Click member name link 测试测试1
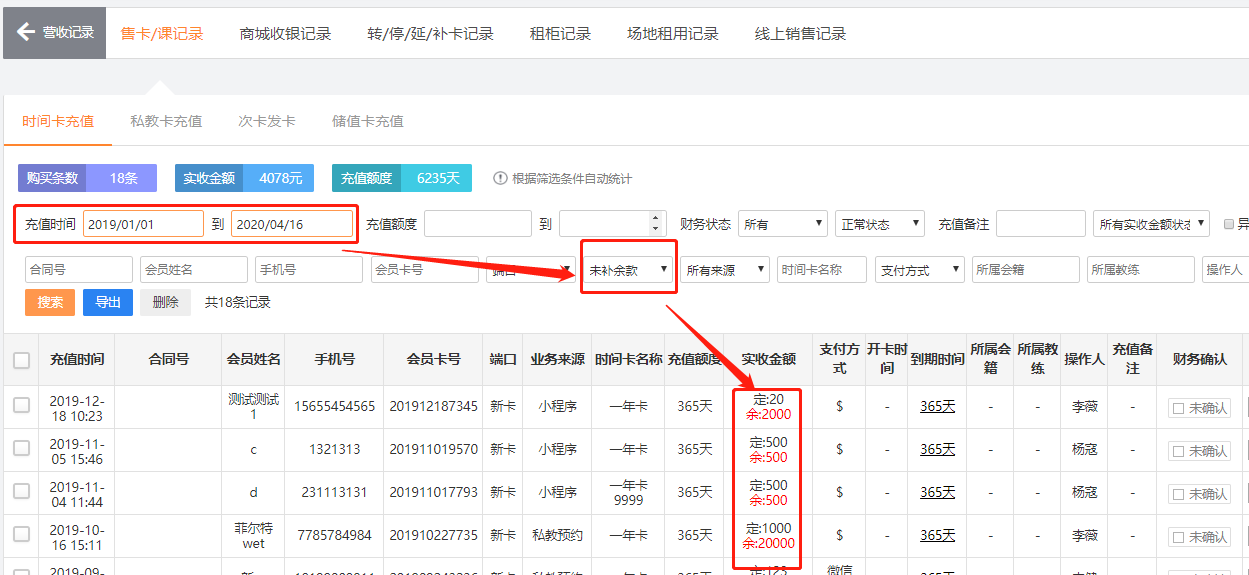 (253, 407)
